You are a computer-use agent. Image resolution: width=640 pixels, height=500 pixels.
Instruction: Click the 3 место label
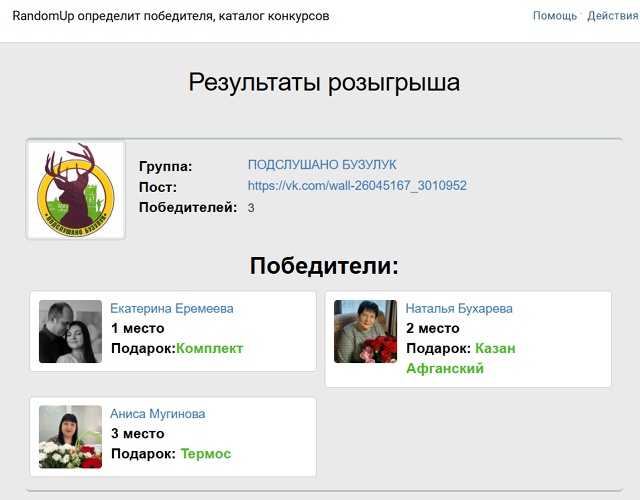(x=138, y=433)
